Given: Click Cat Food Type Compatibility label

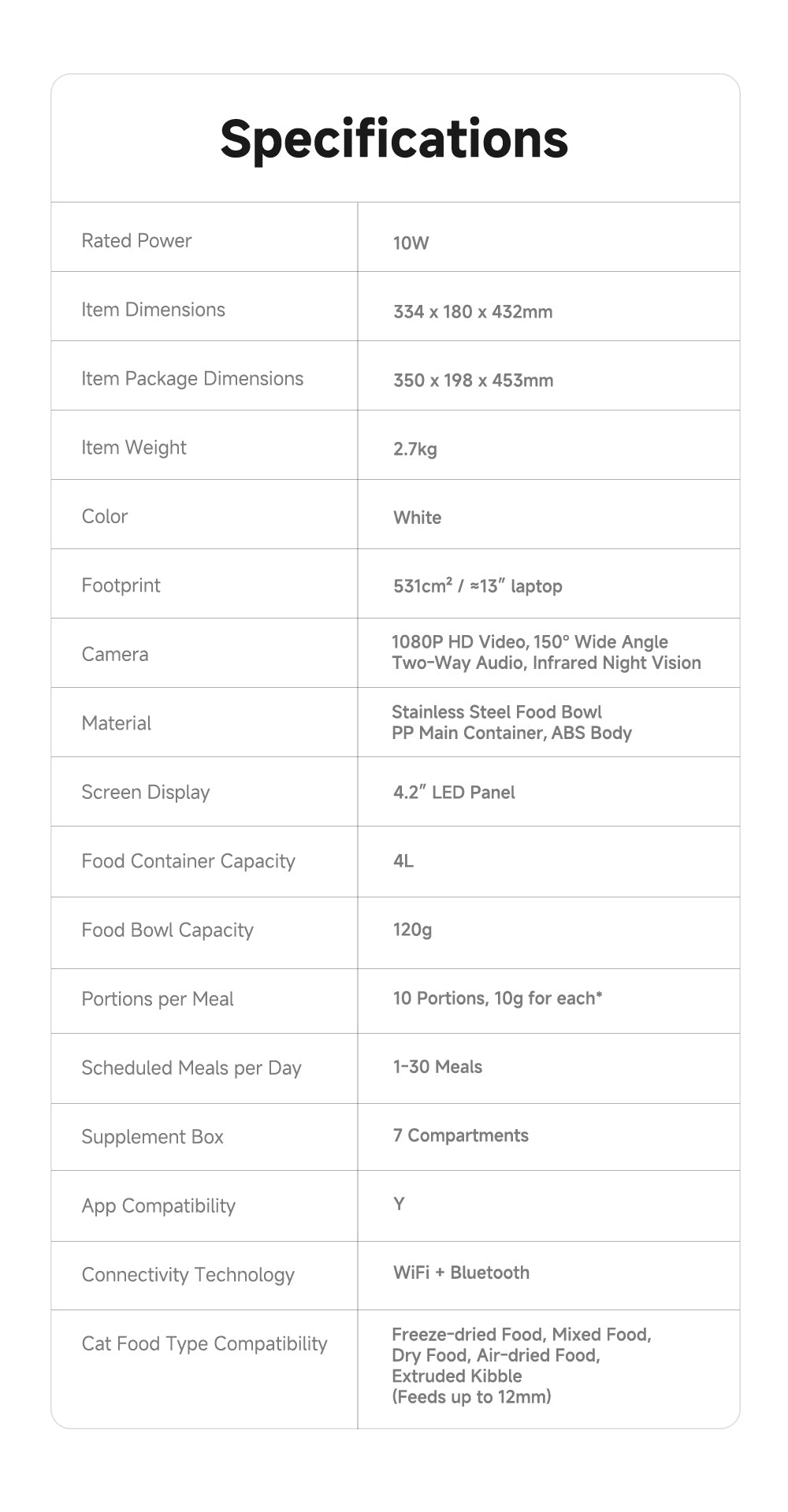Looking at the screenshot, I should tap(204, 1343).
